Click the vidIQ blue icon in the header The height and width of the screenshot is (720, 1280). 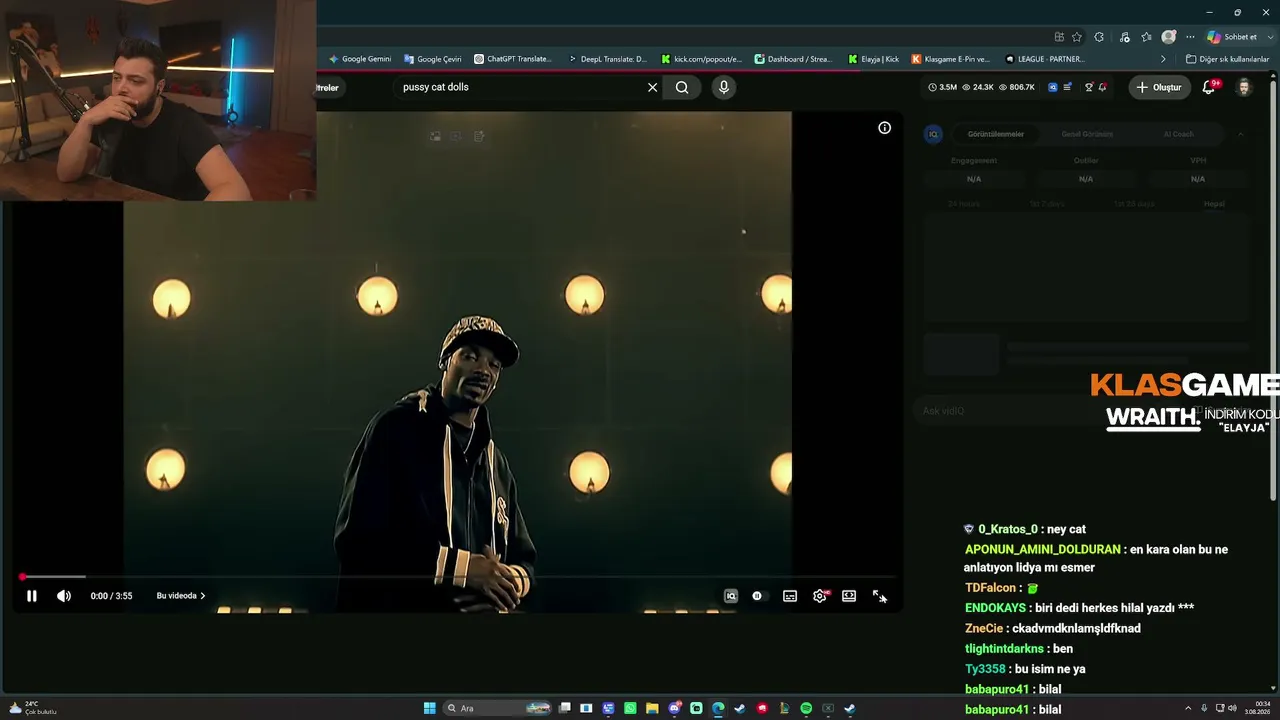click(x=1053, y=87)
